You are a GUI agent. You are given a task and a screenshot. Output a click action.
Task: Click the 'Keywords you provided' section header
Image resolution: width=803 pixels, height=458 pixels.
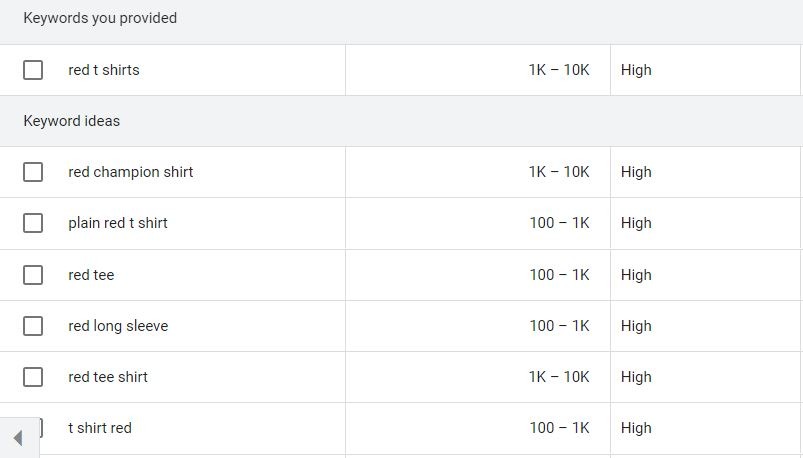[x=100, y=18]
